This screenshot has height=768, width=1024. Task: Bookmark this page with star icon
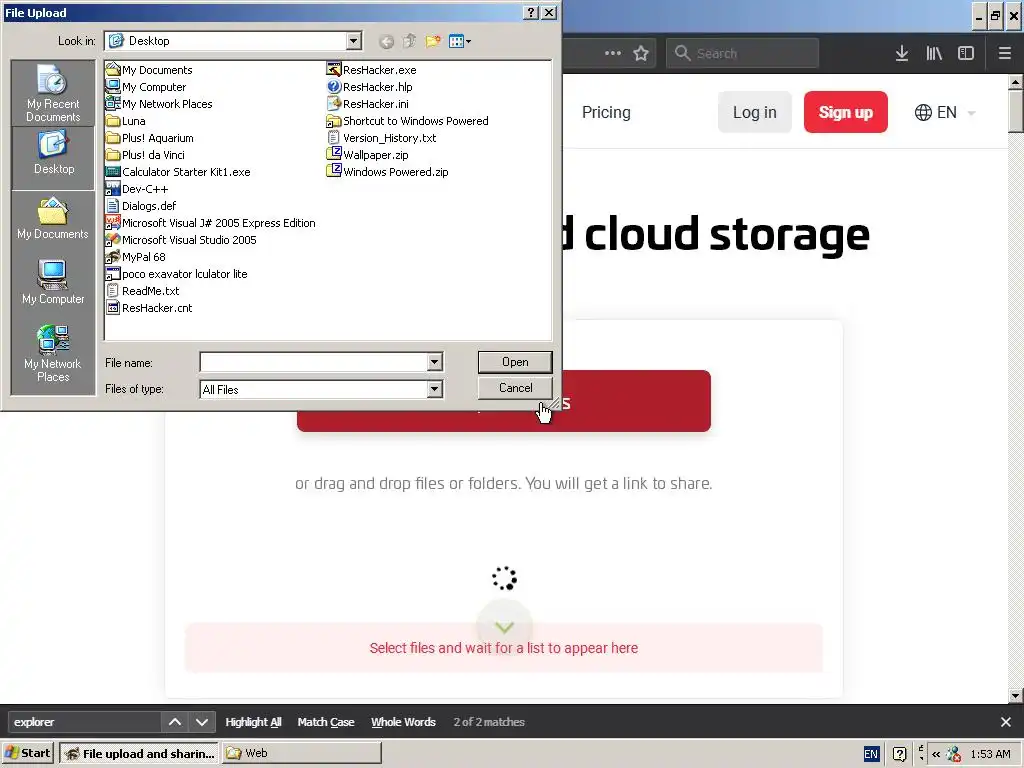(x=641, y=54)
